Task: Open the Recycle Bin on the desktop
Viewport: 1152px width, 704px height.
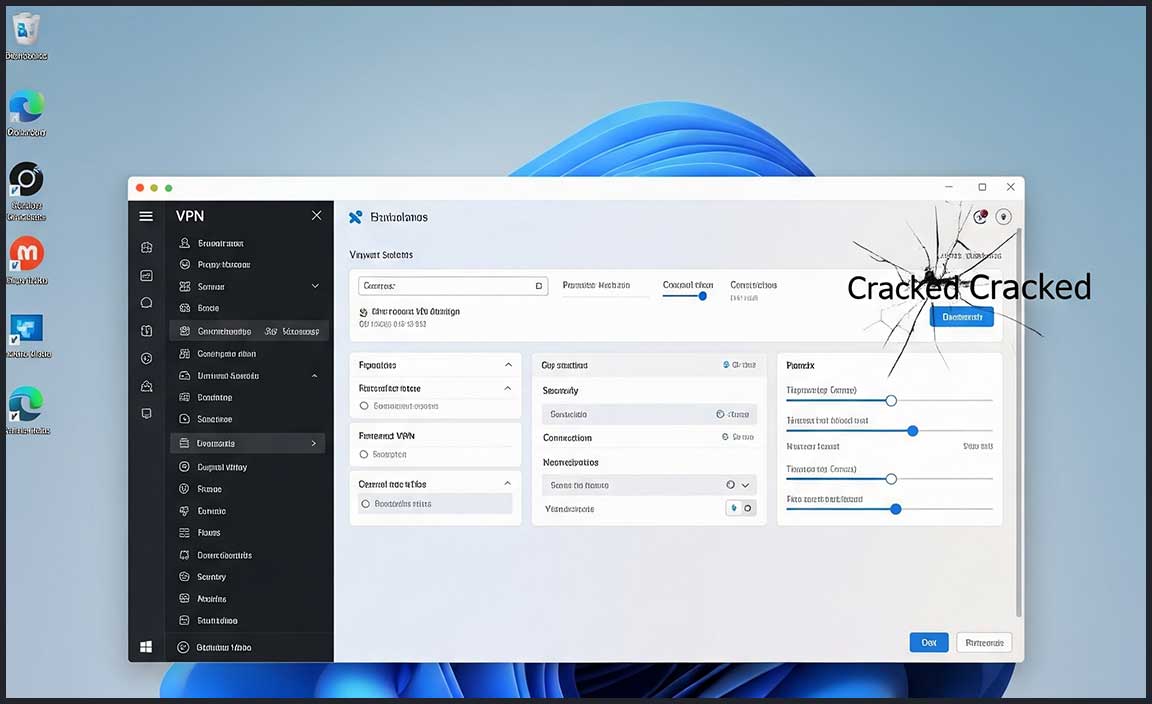Action: [26, 36]
